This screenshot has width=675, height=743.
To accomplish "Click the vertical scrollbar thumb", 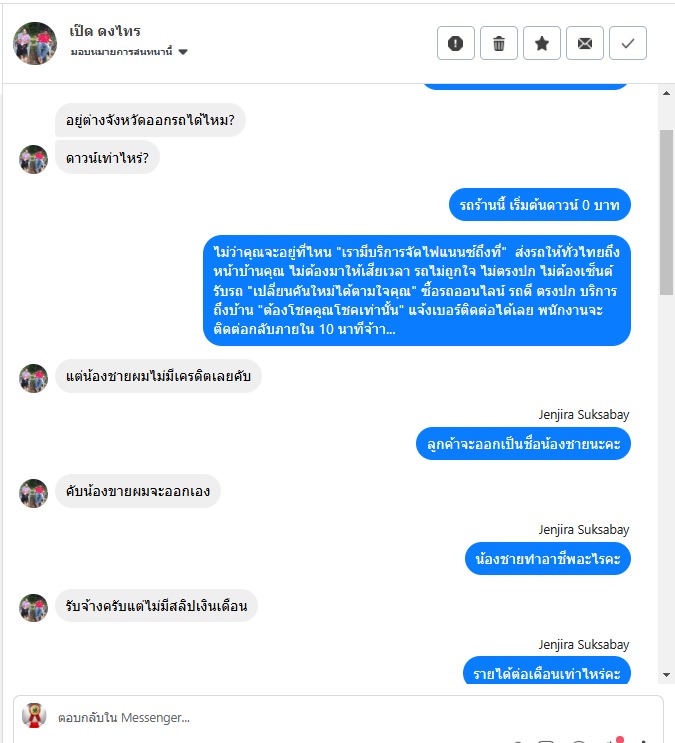I will 666,212.
